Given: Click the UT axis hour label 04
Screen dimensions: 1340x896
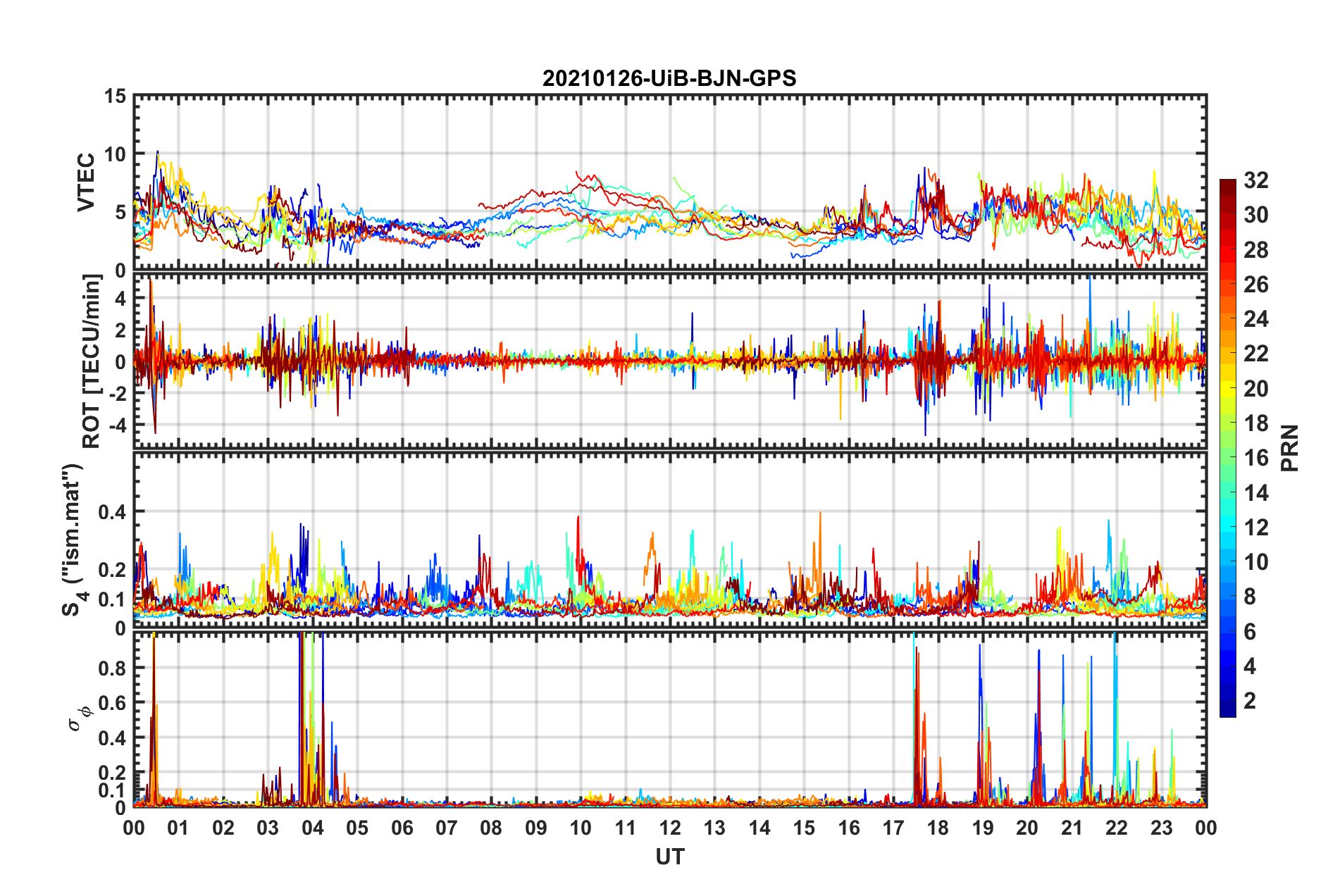Looking at the screenshot, I should 313,828.
